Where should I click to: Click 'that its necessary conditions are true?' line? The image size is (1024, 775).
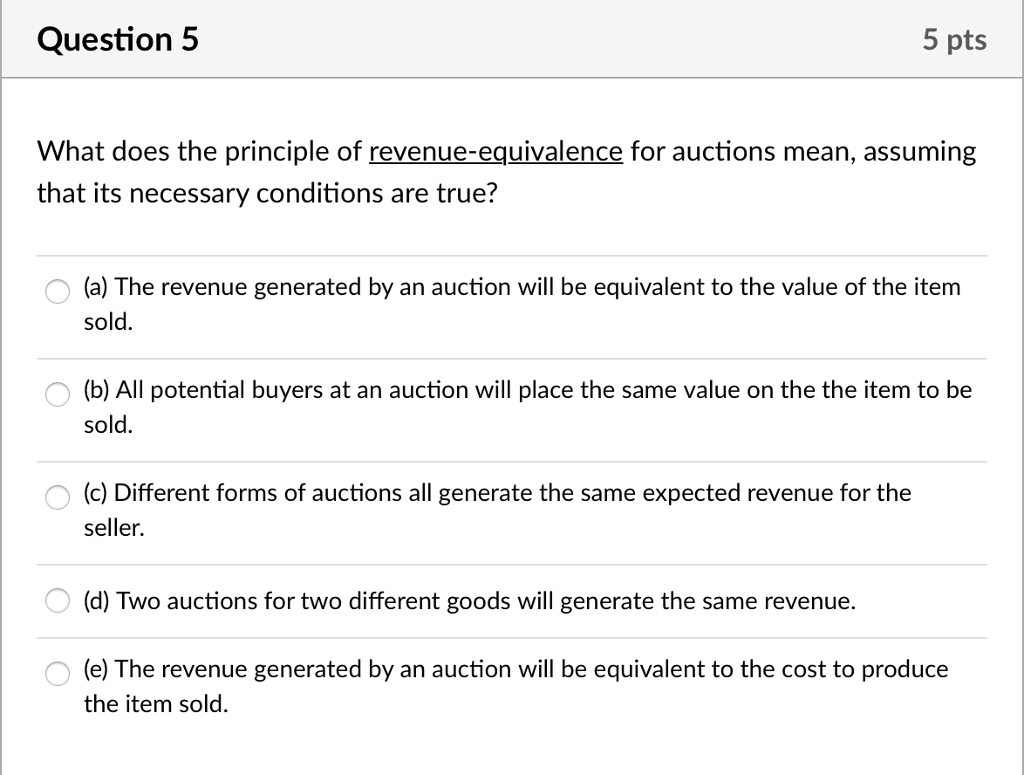(x=267, y=193)
